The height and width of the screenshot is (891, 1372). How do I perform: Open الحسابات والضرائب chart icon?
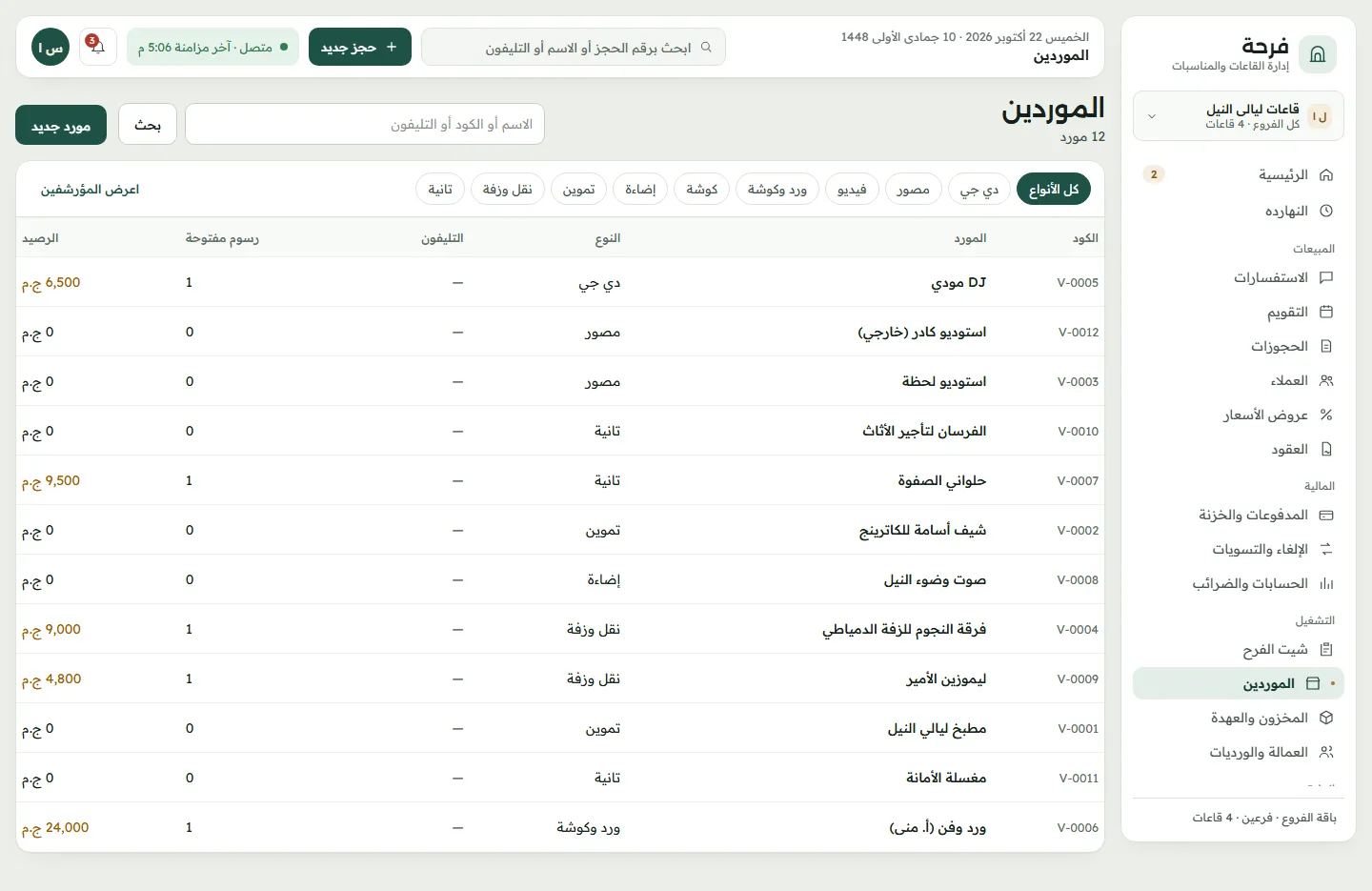[1326, 583]
